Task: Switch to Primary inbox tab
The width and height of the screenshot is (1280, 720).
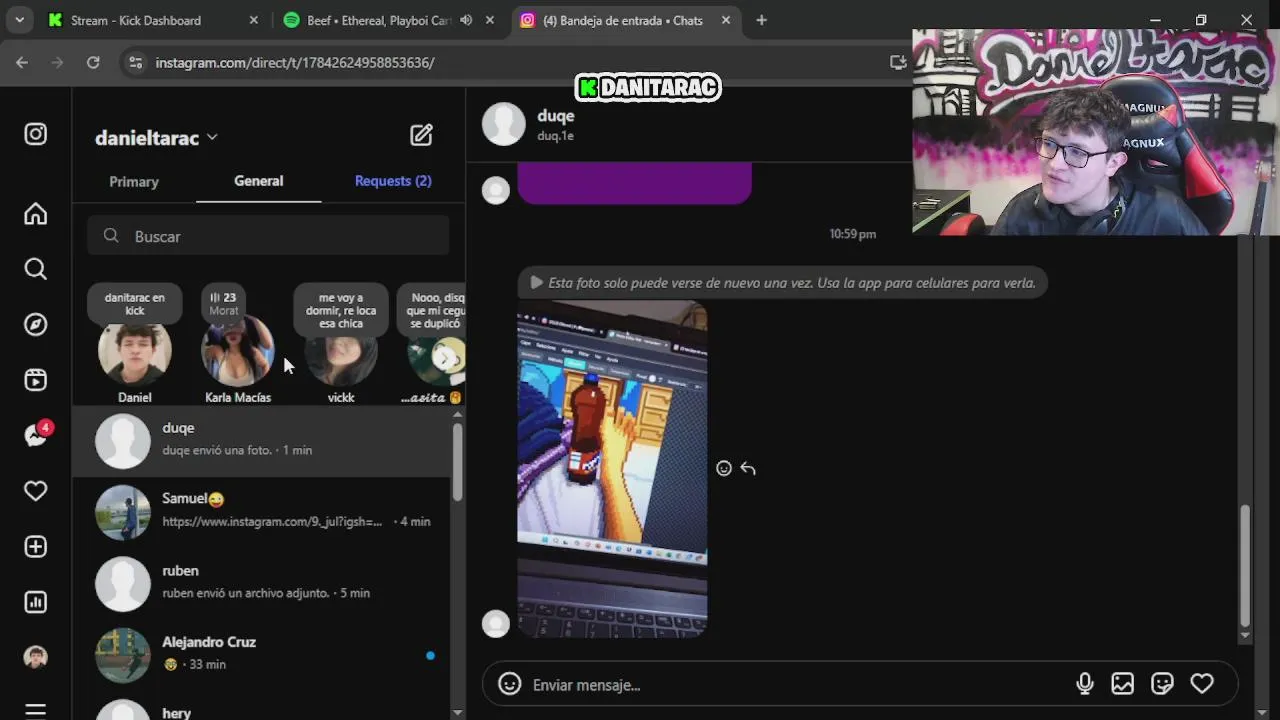Action: 134,182
